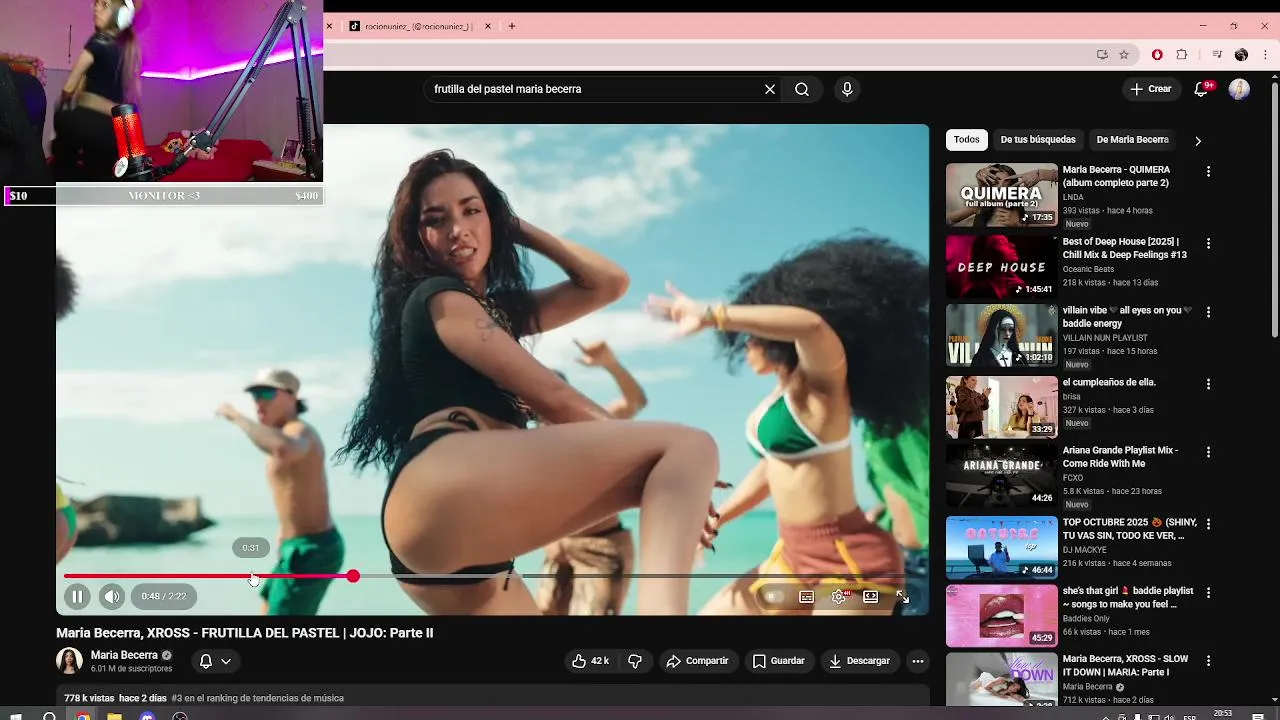
Task: Open Chrome from the Windows taskbar
Action: [82, 716]
